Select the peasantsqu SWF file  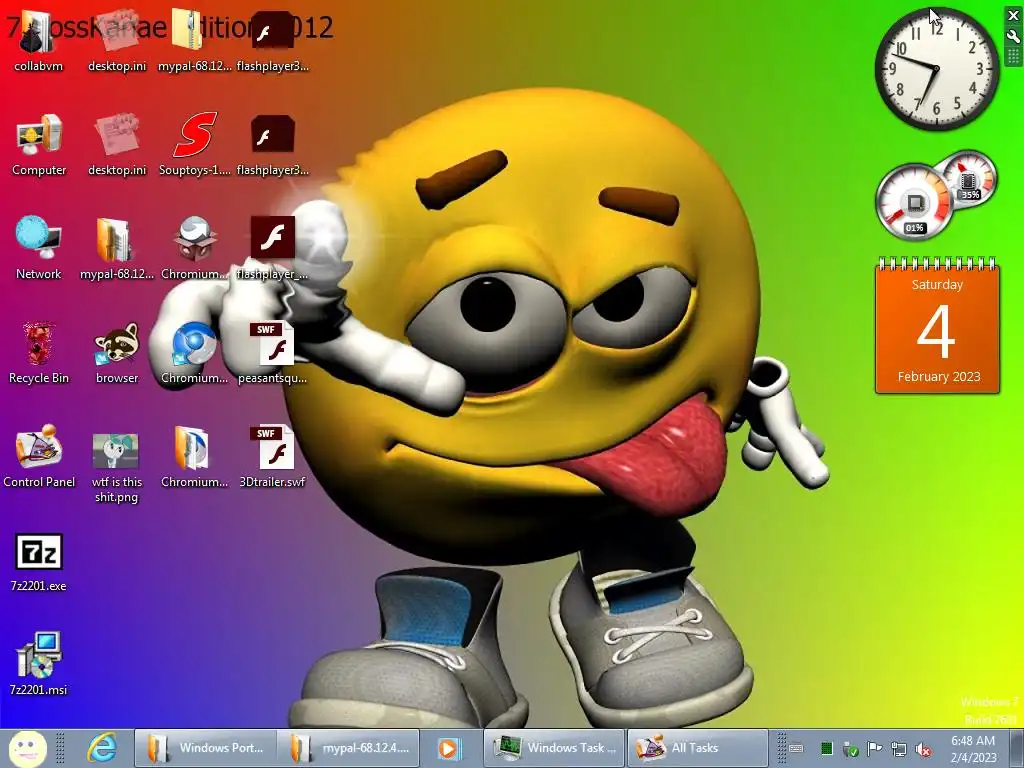click(272, 352)
